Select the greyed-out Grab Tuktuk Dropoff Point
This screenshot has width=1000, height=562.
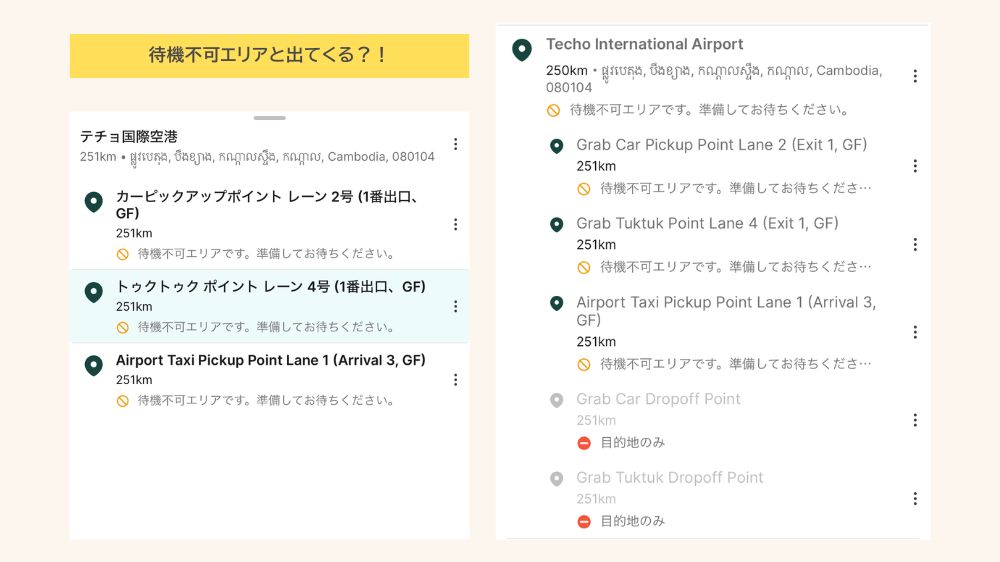pyautogui.click(x=670, y=478)
